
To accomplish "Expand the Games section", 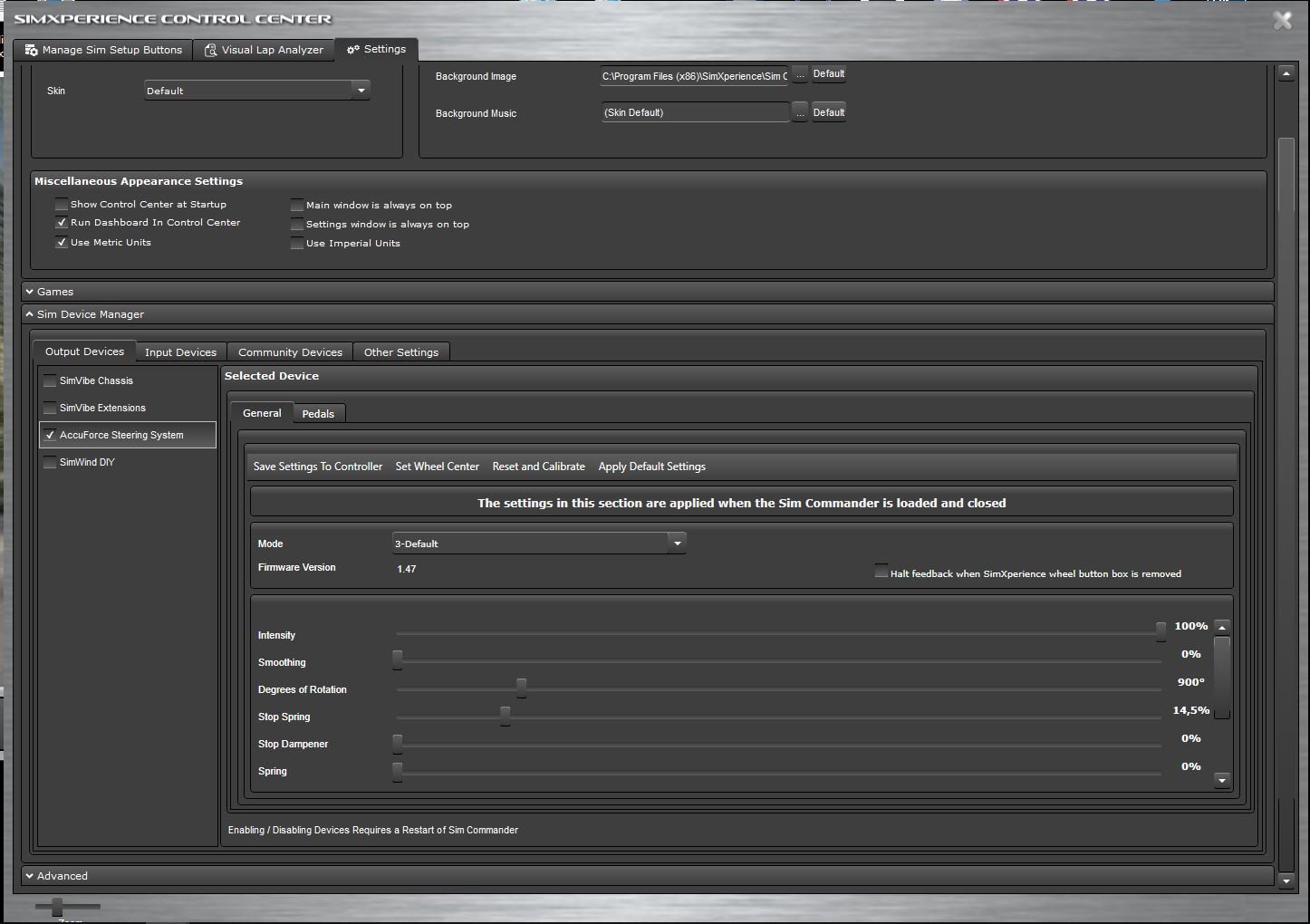I will point(55,292).
